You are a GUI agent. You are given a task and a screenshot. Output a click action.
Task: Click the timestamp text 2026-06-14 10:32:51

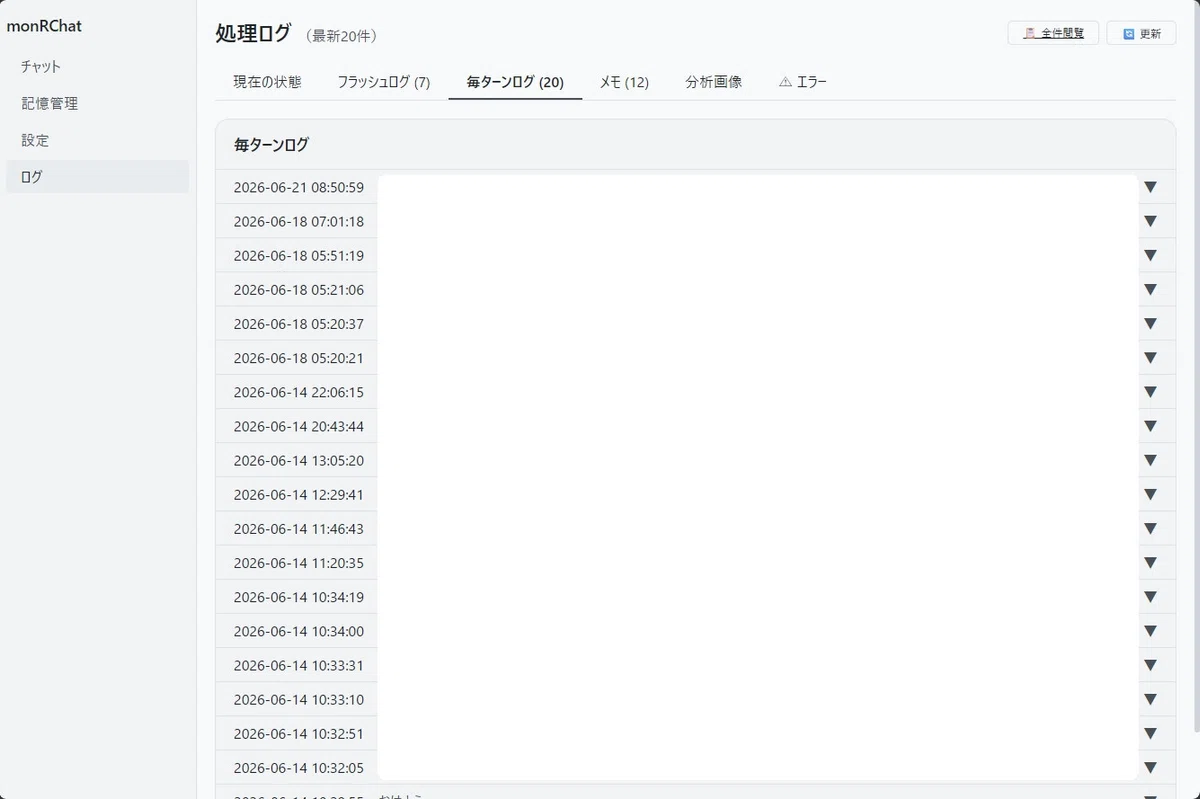click(299, 733)
